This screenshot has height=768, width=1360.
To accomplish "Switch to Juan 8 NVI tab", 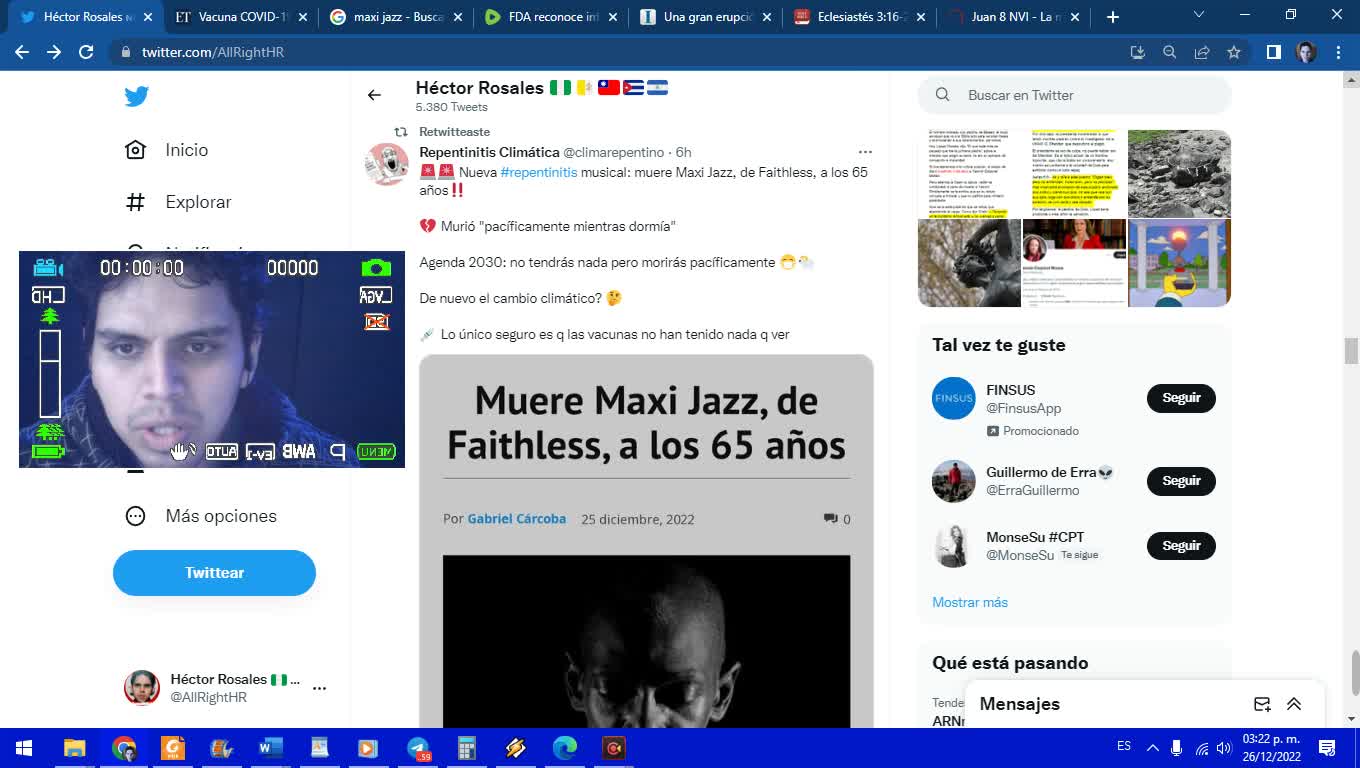I will tap(1016, 17).
